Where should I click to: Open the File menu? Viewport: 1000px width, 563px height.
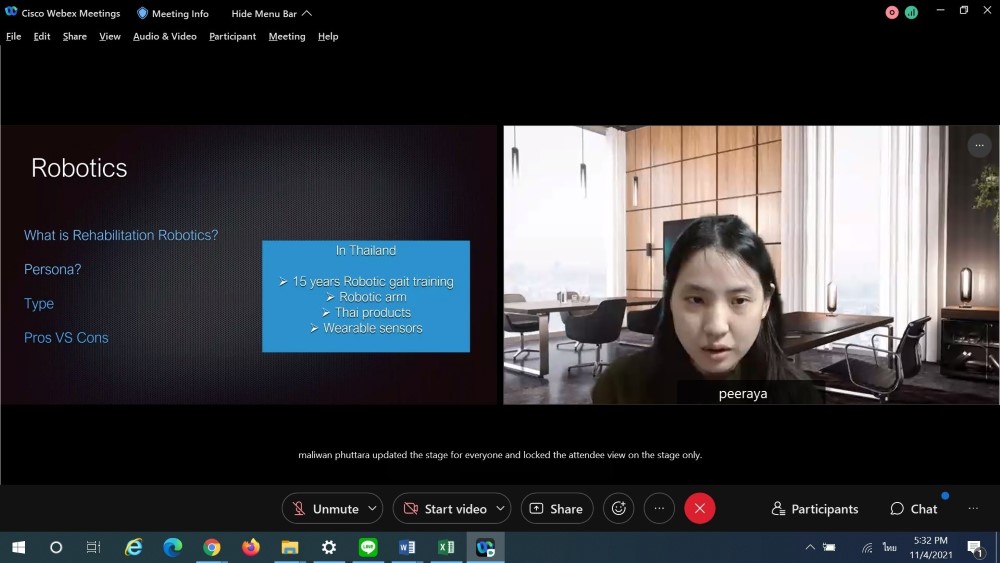(x=13, y=36)
